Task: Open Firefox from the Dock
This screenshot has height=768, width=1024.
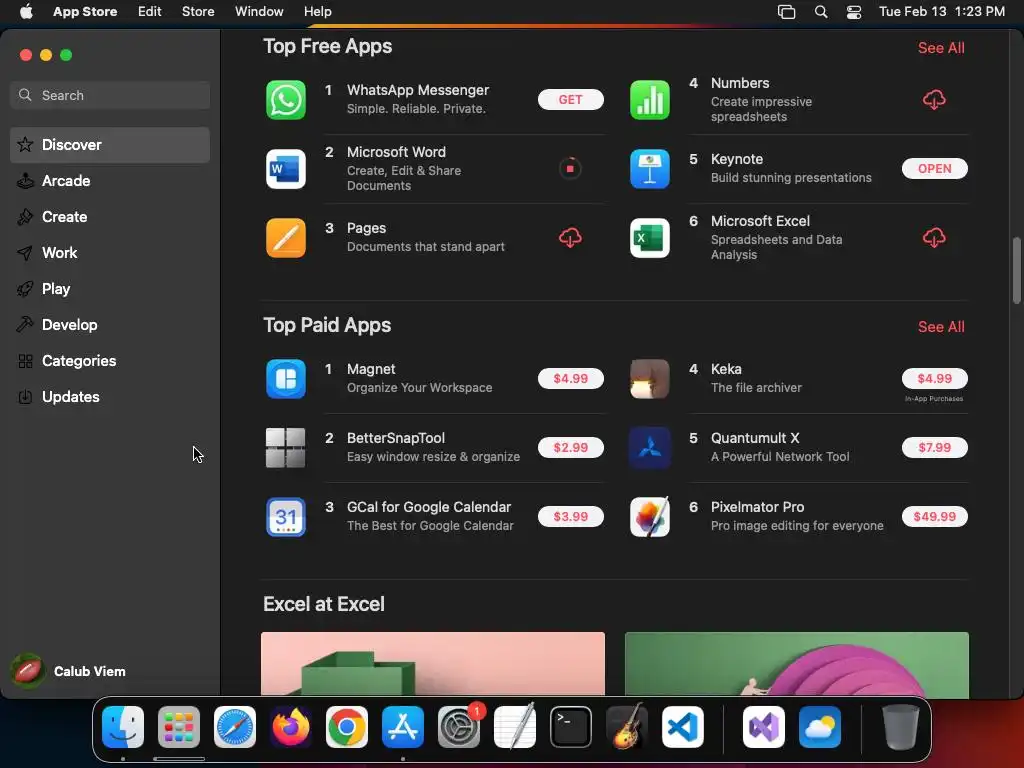Action: coord(291,727)
